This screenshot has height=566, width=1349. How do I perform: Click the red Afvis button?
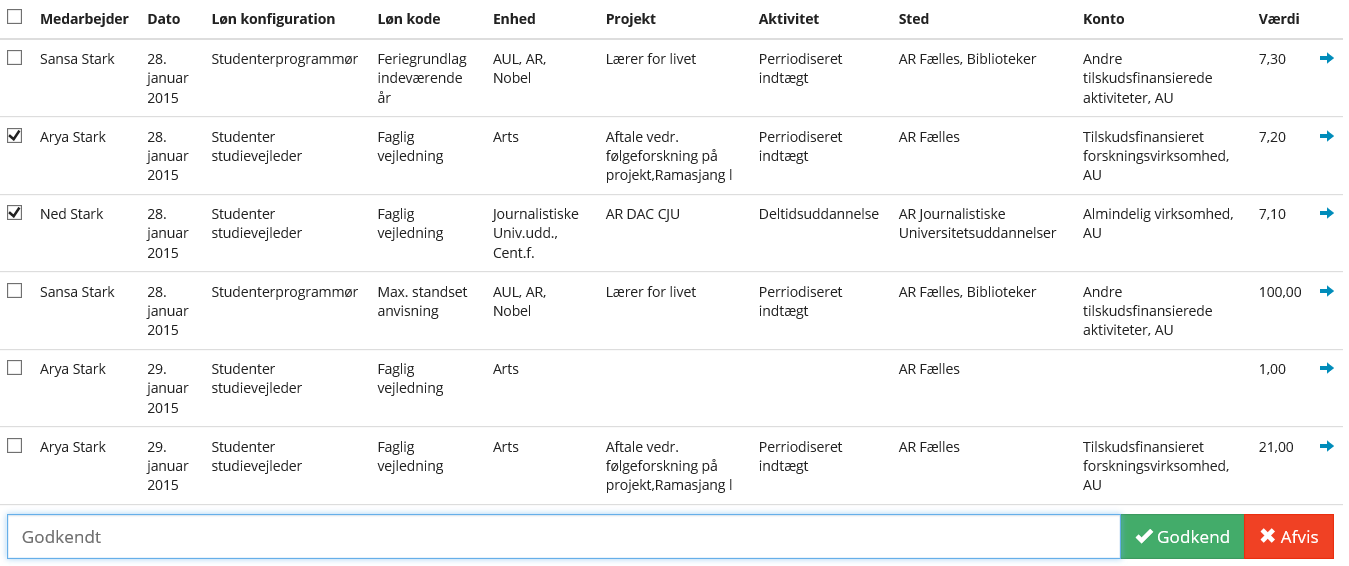tap(1289, 537)
